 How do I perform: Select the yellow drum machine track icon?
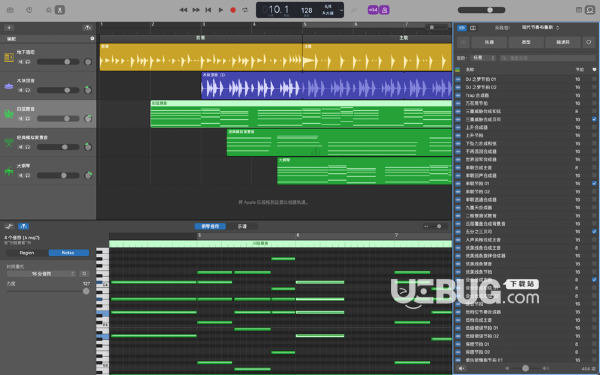click(9, 57)
